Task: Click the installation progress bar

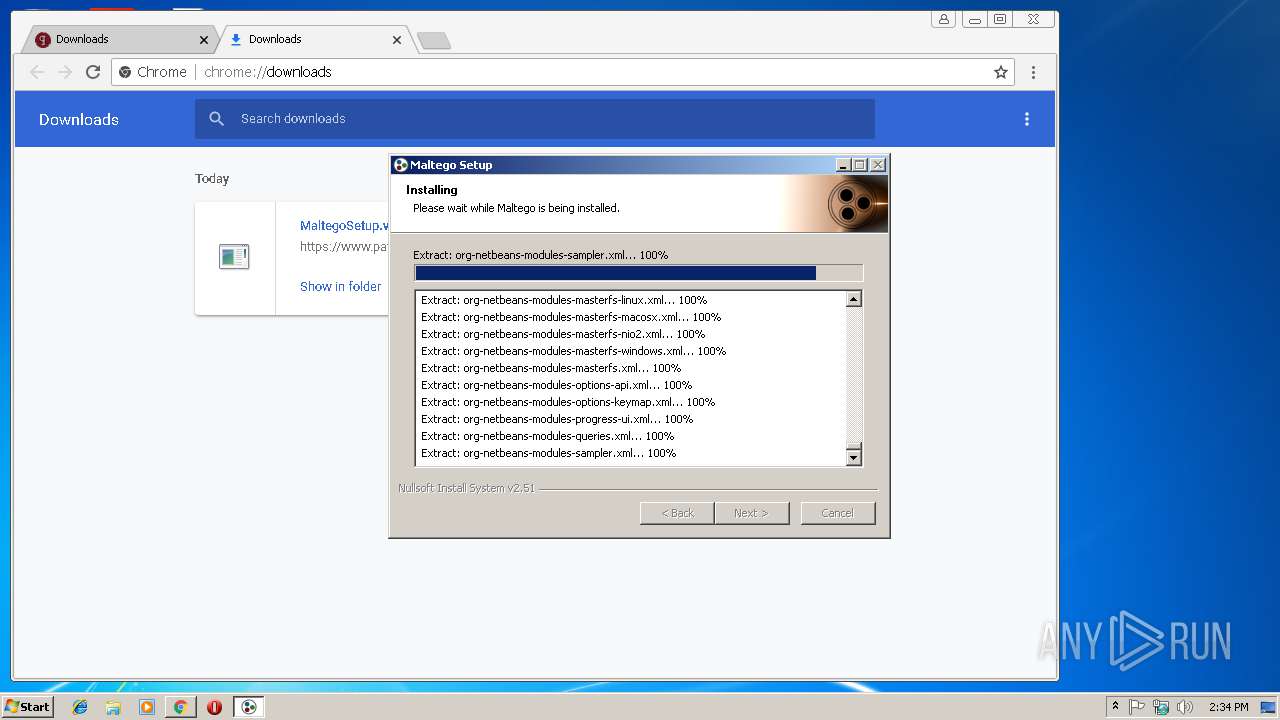Action: coord(638,273)
